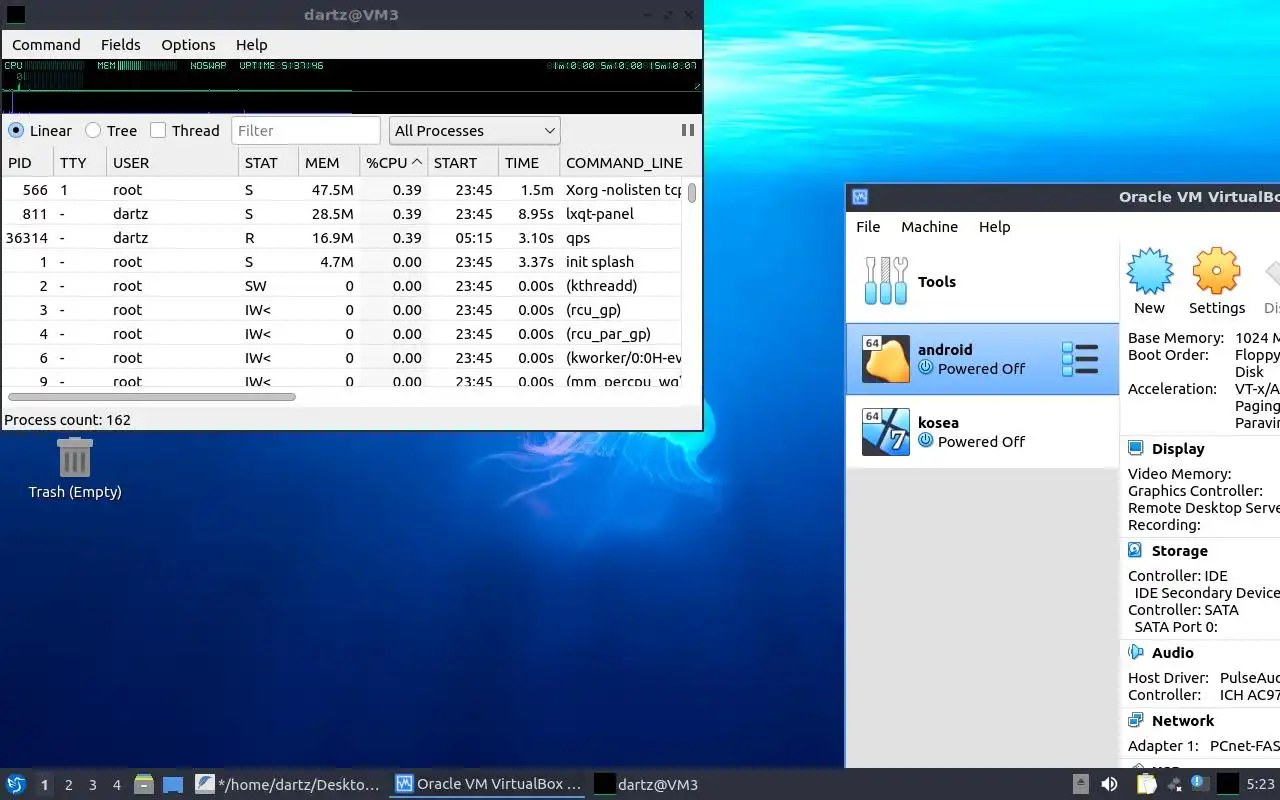This screenshot has height=800, width=1280.
Task: Click the Storage section disk icon
Action: pos(1135,550)
